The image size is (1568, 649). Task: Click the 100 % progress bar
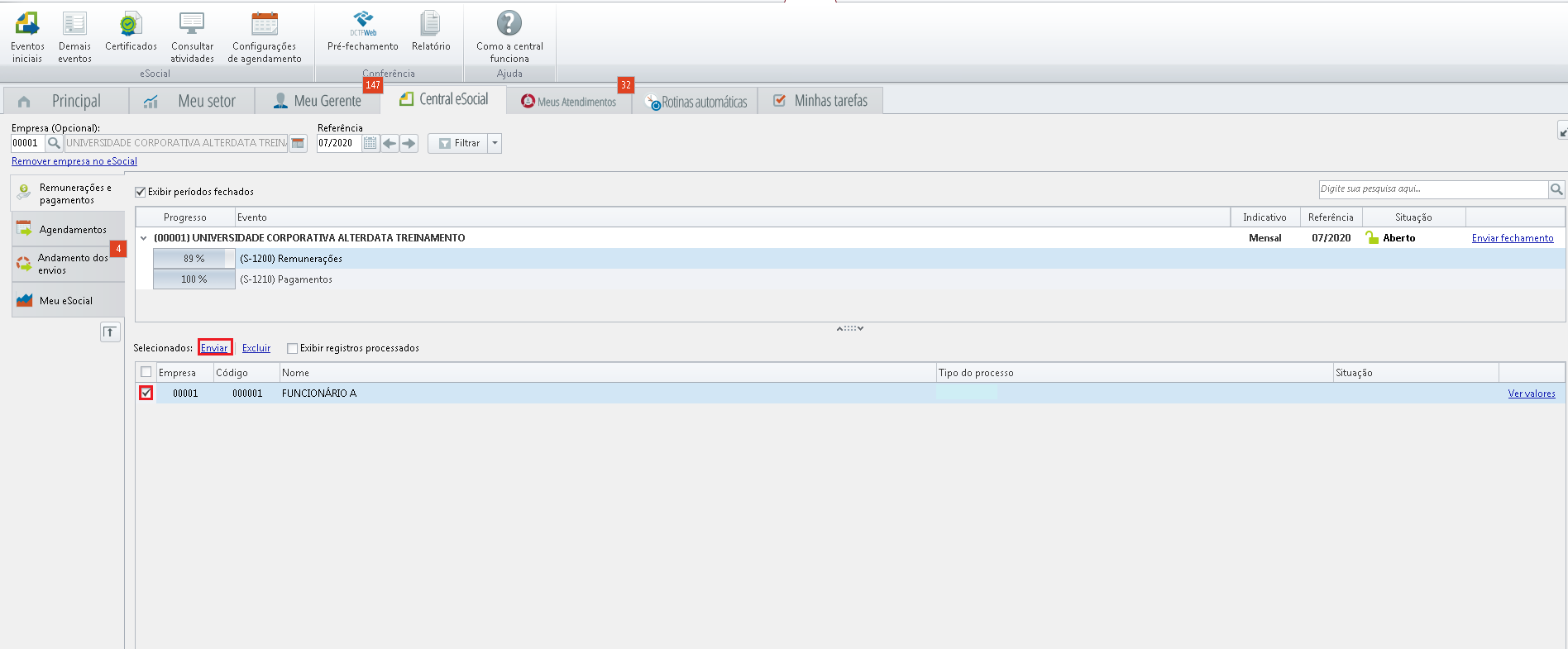click(x=194, y=279)
